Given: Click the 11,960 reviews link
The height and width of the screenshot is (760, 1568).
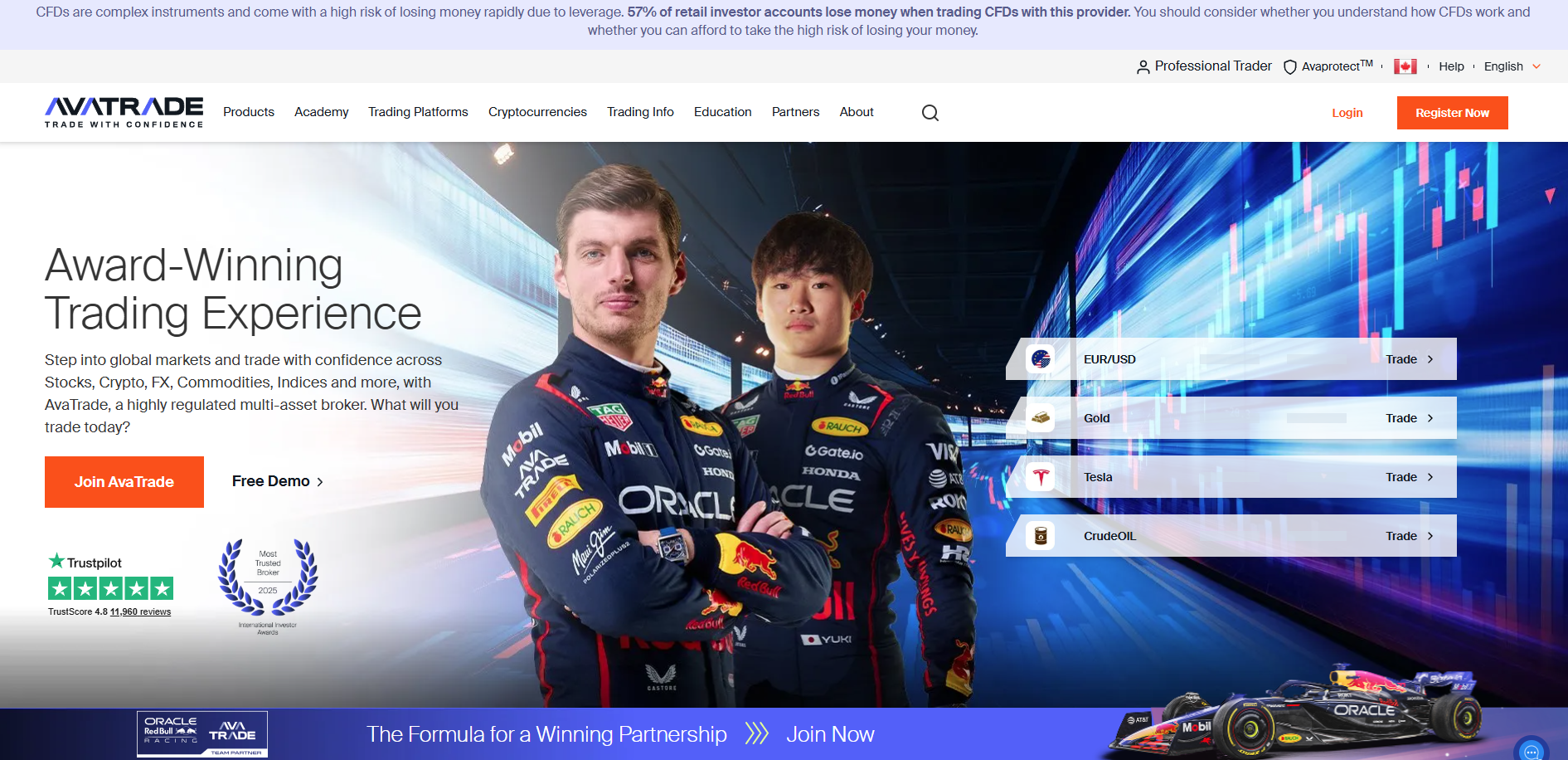Looking at the screenshot, I should coord(141,611).
